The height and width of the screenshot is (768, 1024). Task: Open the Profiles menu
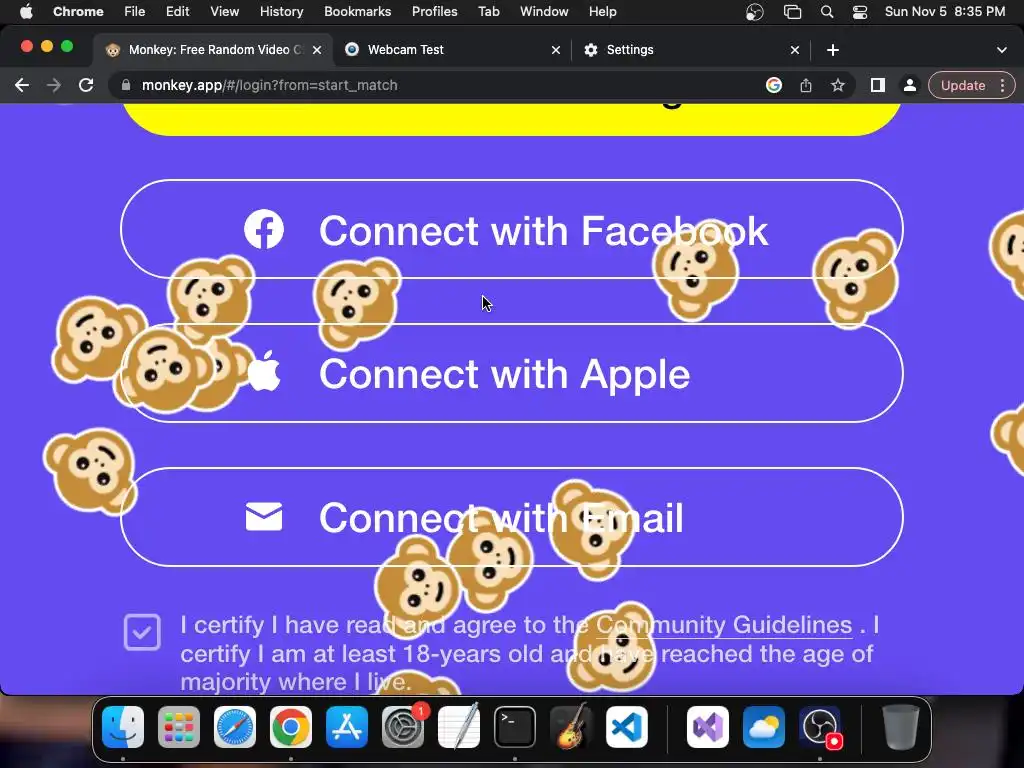(x=434, y=12)
